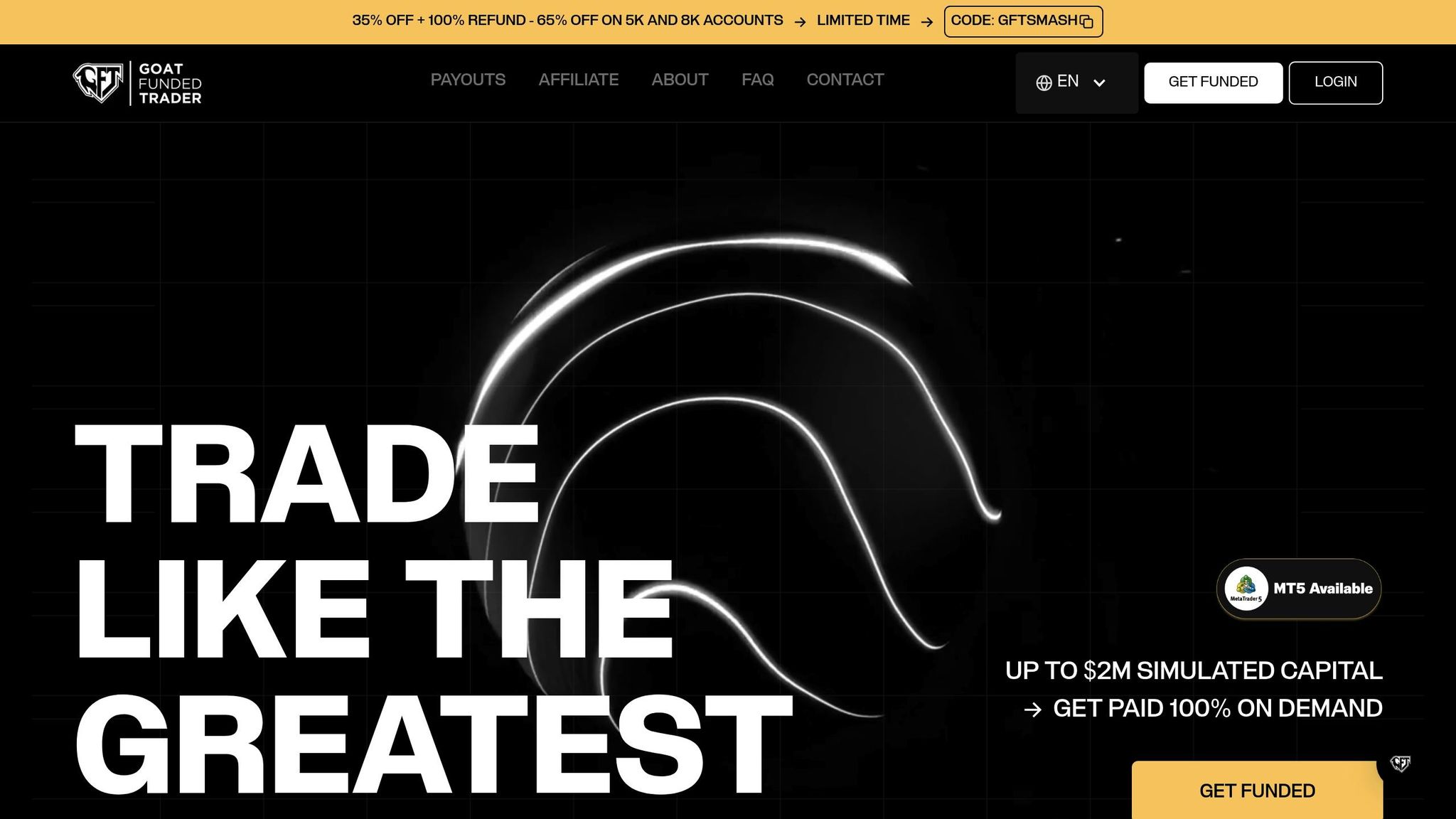Click arrow icon before CODE: GFTSMASH
This screenshot has height=819, width=1456.
click(x=926, y=22)
